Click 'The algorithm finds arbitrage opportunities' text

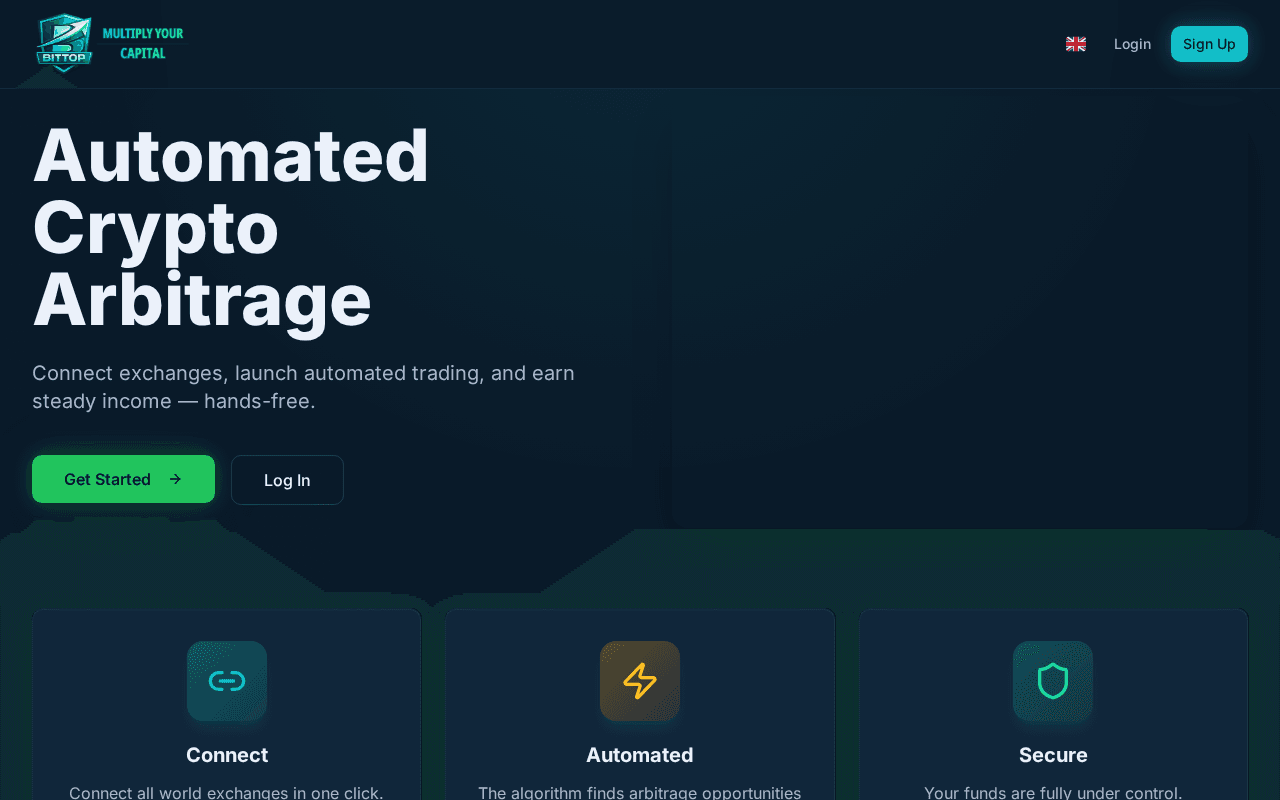pos(640,792)
